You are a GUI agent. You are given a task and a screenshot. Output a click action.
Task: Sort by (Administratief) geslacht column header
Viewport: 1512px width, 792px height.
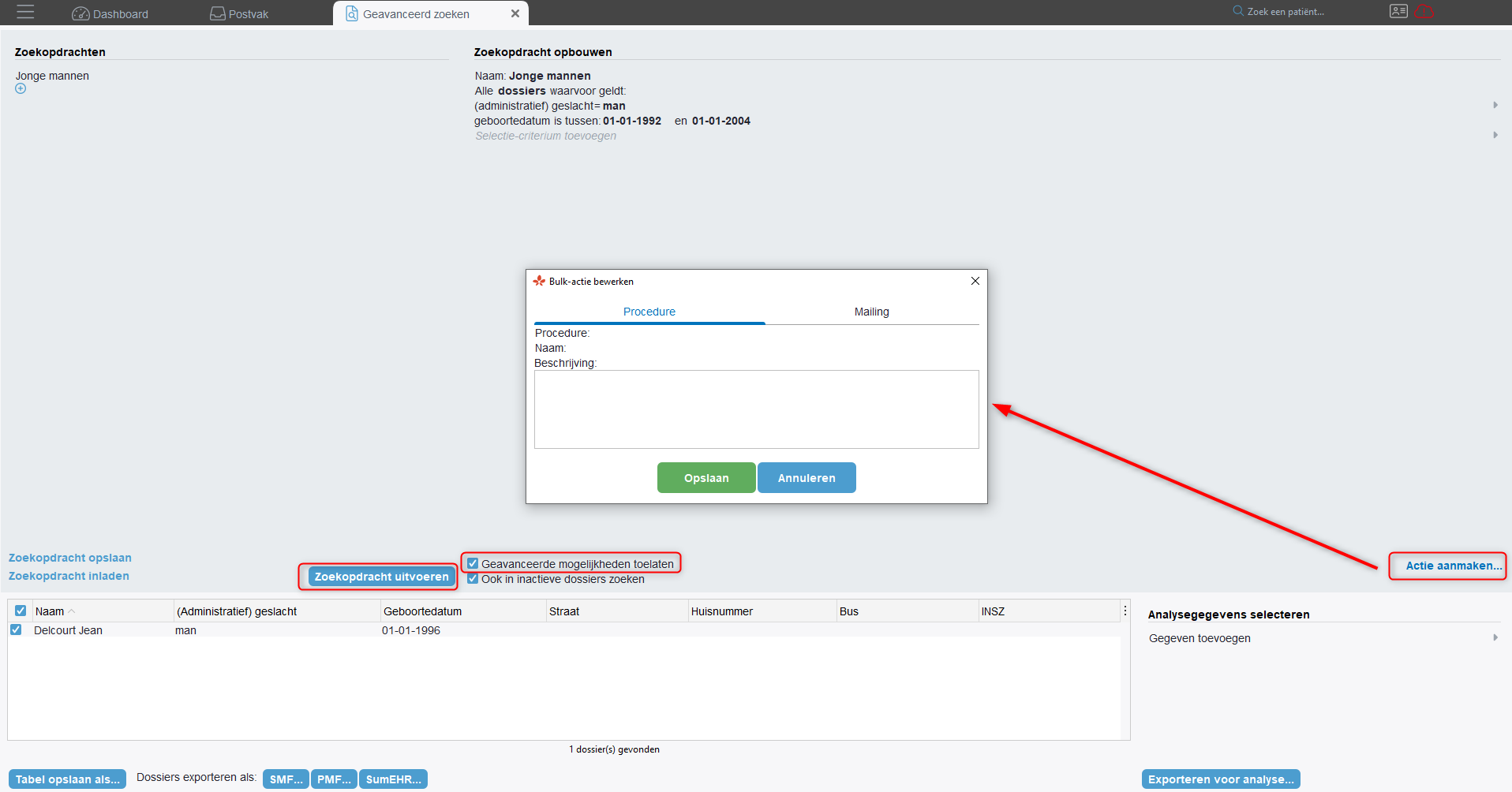[277, 611]
